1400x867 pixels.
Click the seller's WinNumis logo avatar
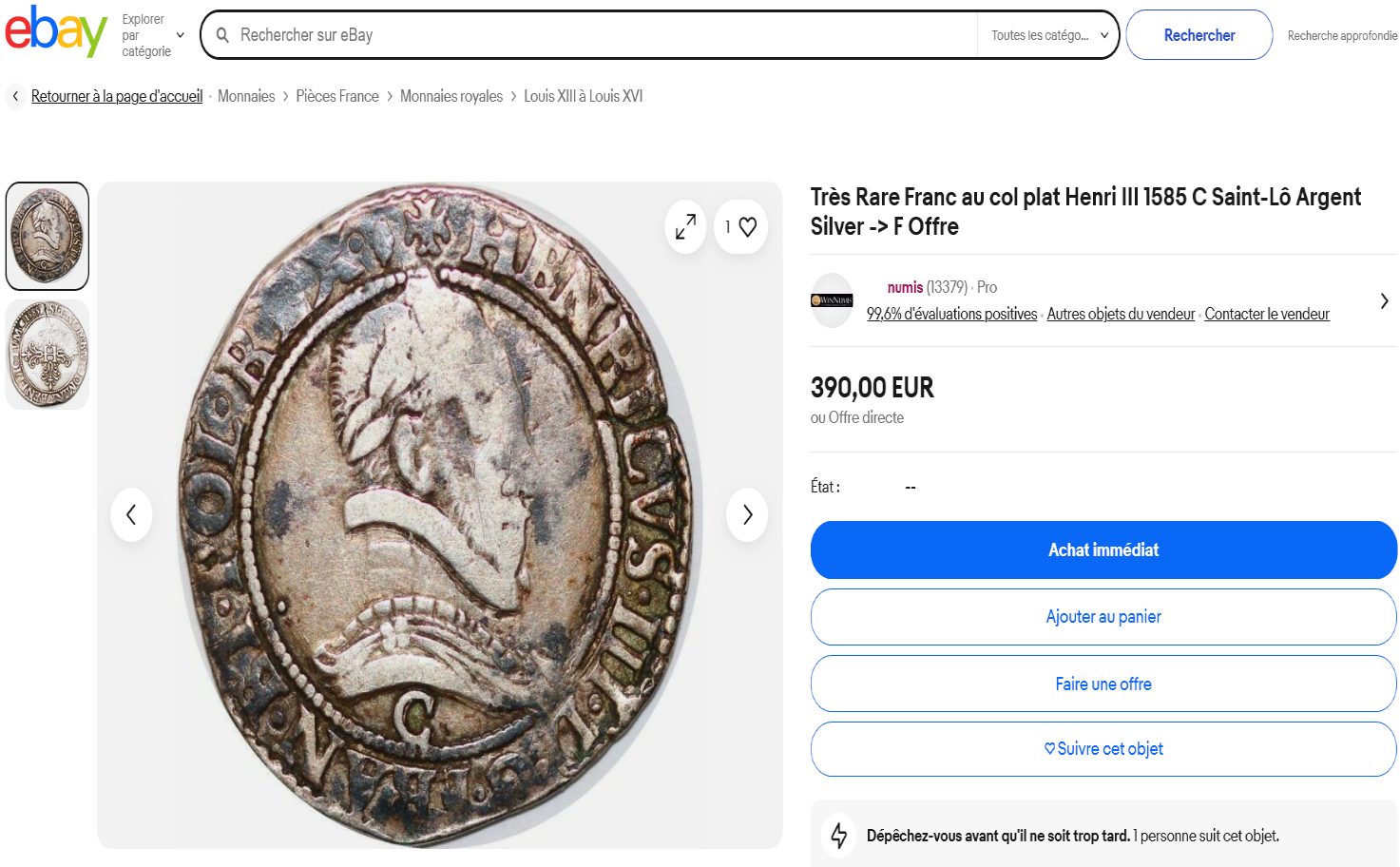coord(832,300)
